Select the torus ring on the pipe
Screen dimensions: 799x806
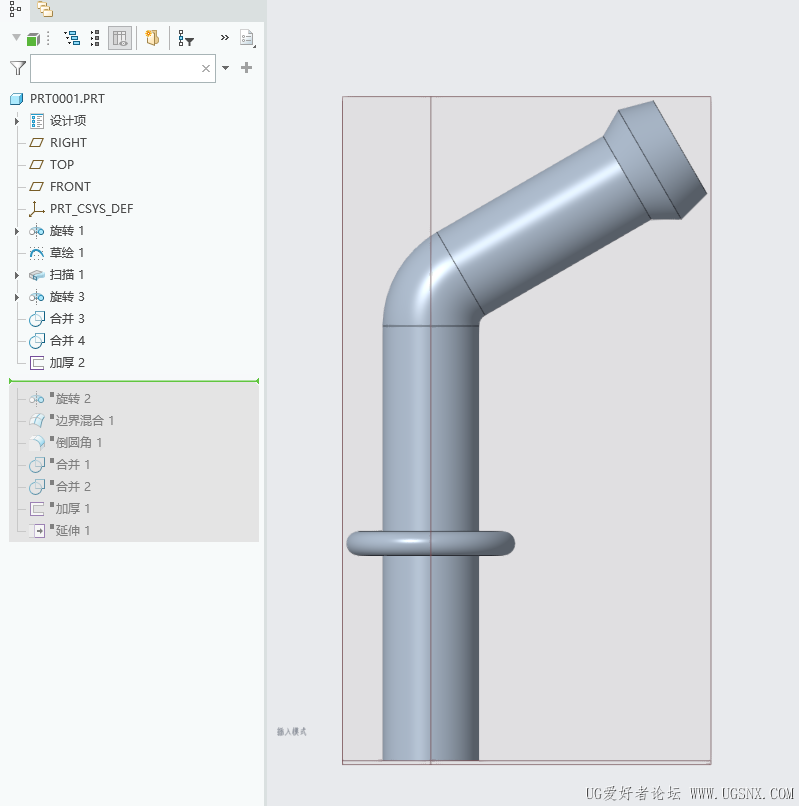pyautogui.click(x=431, y=543)
